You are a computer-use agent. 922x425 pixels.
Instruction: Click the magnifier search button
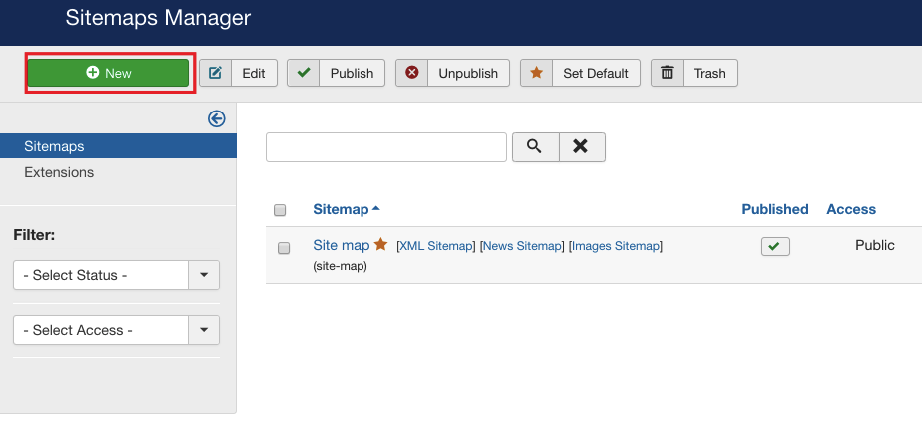tap(535, 146)
